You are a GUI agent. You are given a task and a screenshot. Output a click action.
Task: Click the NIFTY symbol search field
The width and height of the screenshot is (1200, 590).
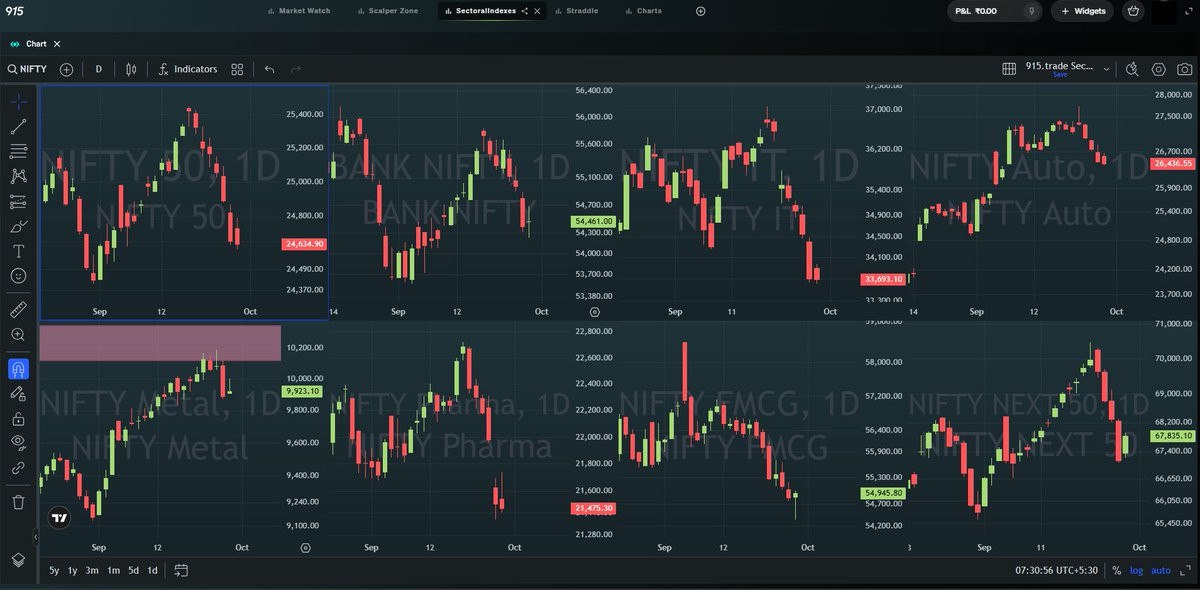27,69
